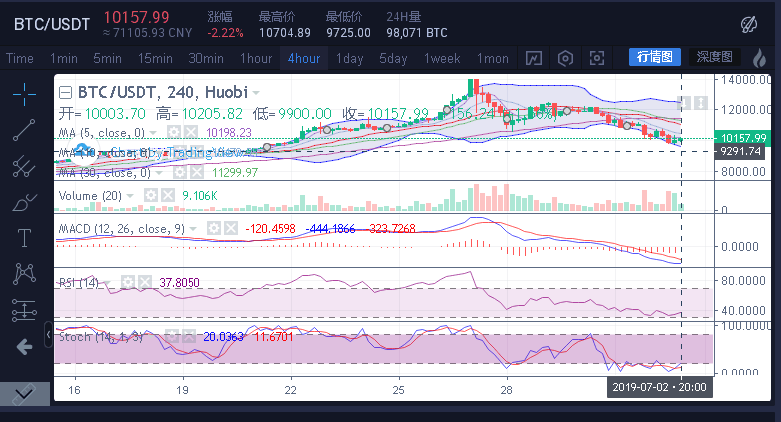Image resolution: width=781 pixels, height=422 pixels.
Task: Switch to 5day interval
Action: pyautogui.click(x=393, y=58)
